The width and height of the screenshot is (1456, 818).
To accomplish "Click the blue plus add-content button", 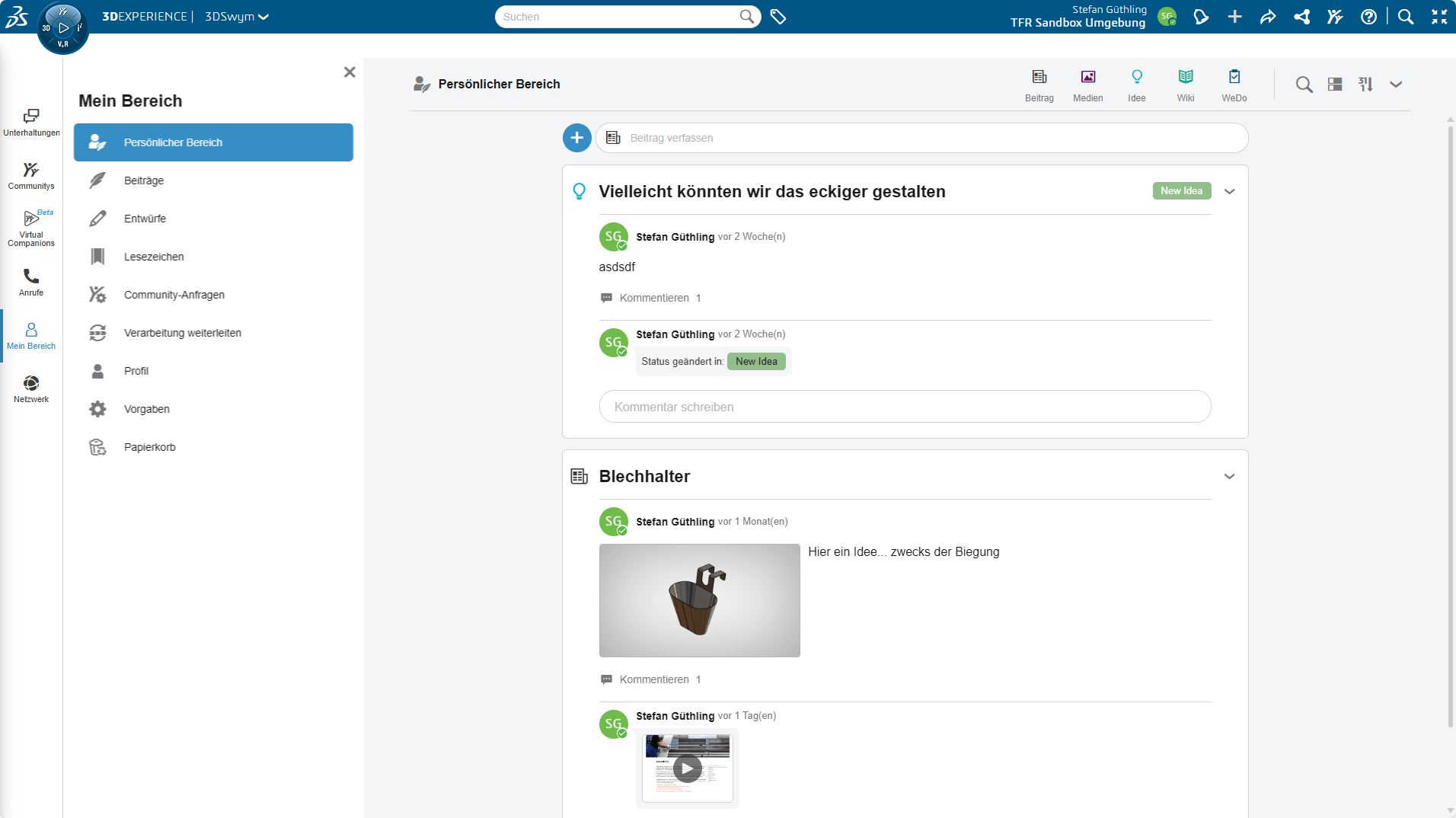I will click(576, 138).
